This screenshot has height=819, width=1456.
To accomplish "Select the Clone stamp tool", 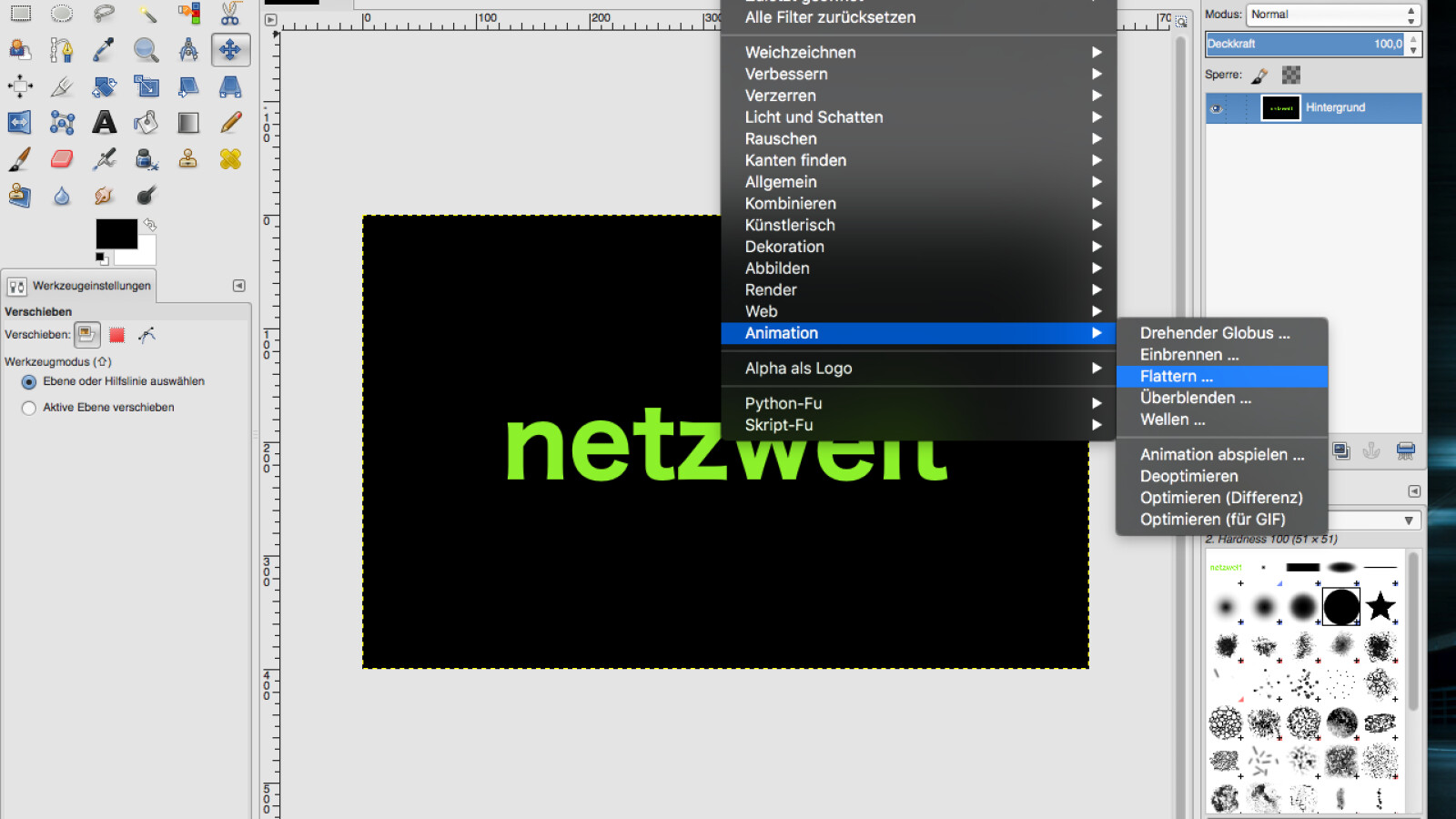I will [188, 158].
